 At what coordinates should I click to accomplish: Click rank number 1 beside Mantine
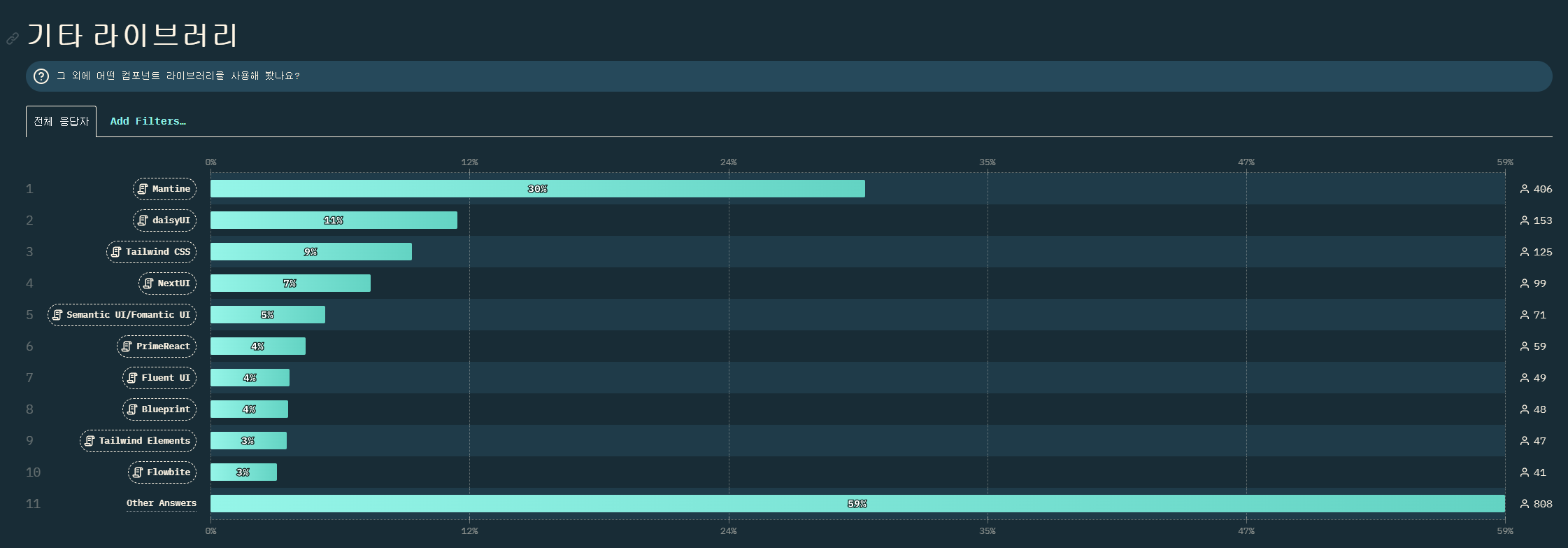click(29, 189)
